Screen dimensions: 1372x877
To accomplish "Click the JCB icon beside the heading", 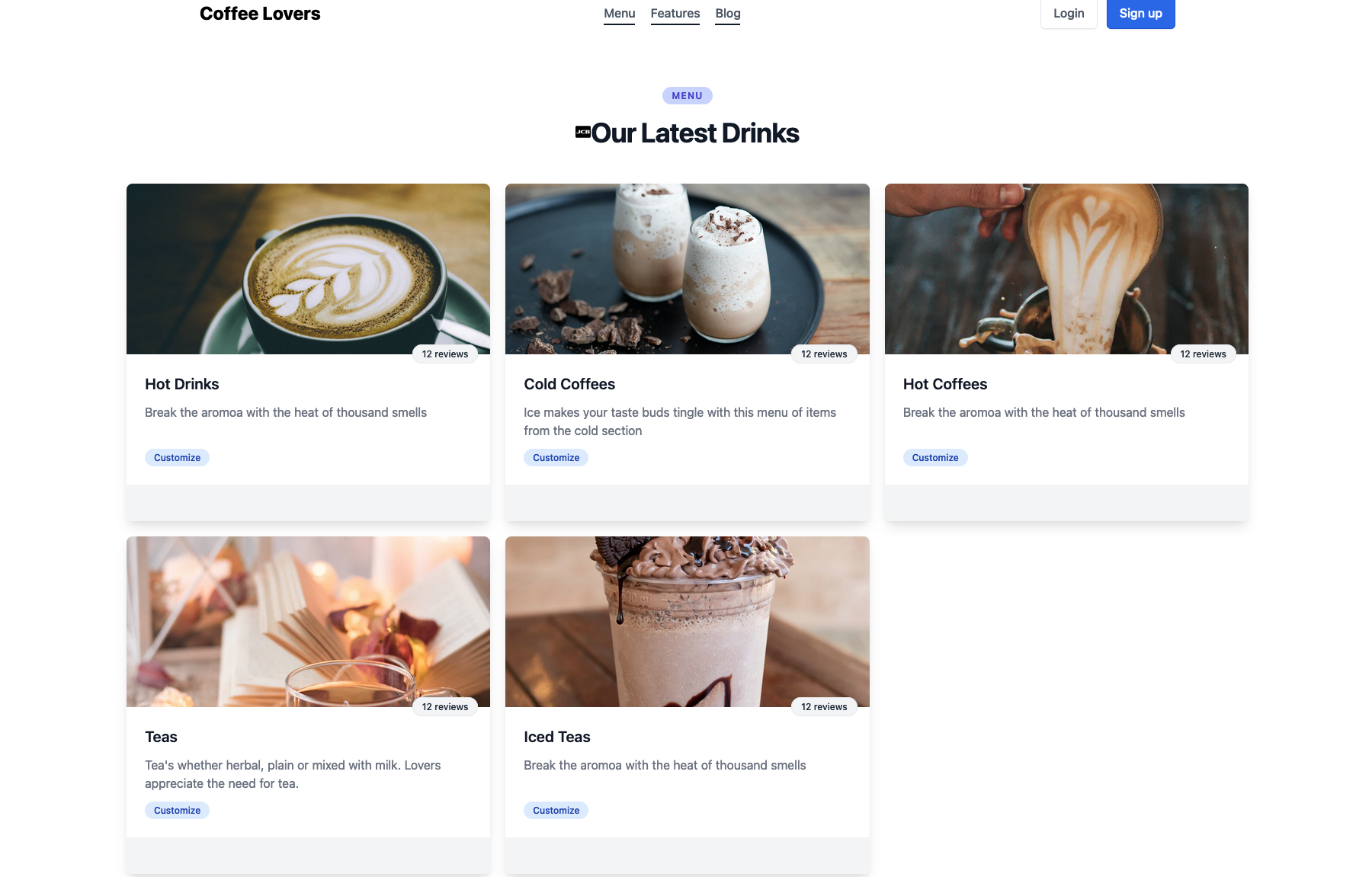I will coord(583,133).
